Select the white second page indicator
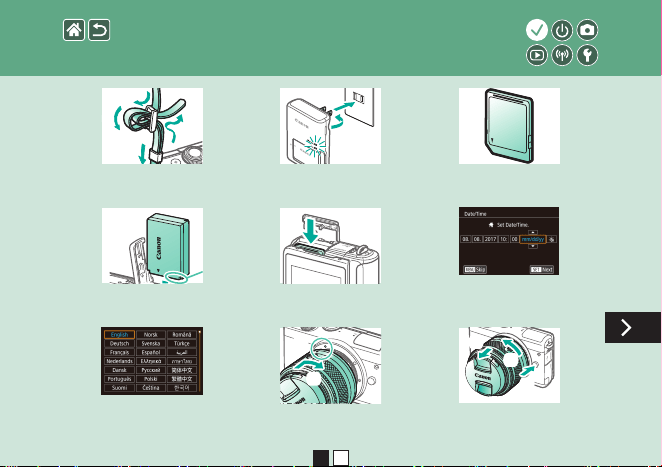 [341, 458]
